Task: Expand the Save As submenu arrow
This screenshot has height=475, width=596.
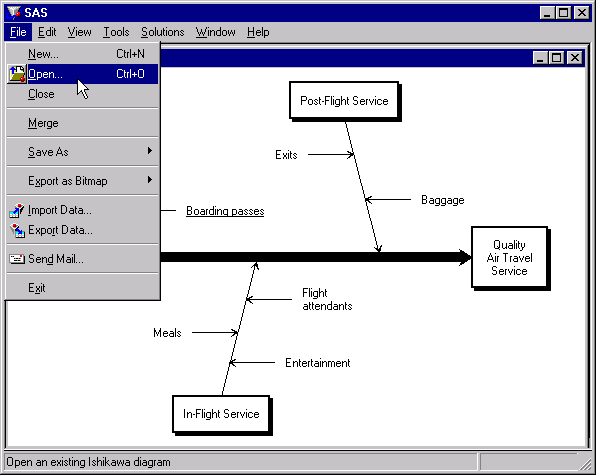Action: click(150, 151)
